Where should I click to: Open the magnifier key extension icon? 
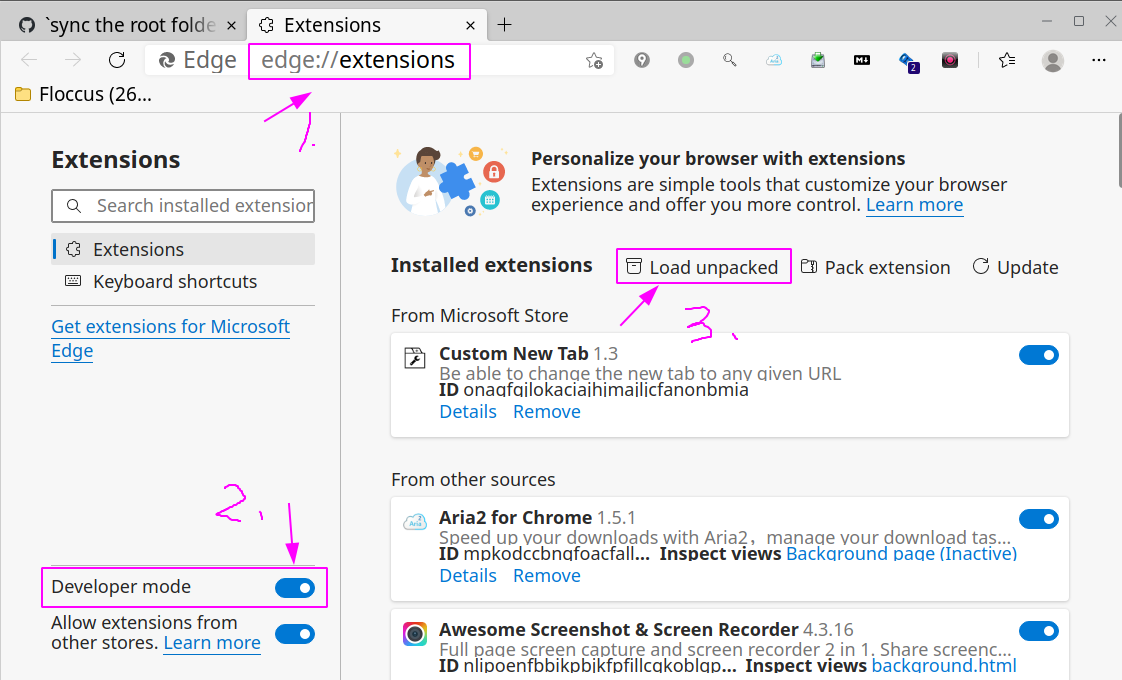tap(730, 60)
